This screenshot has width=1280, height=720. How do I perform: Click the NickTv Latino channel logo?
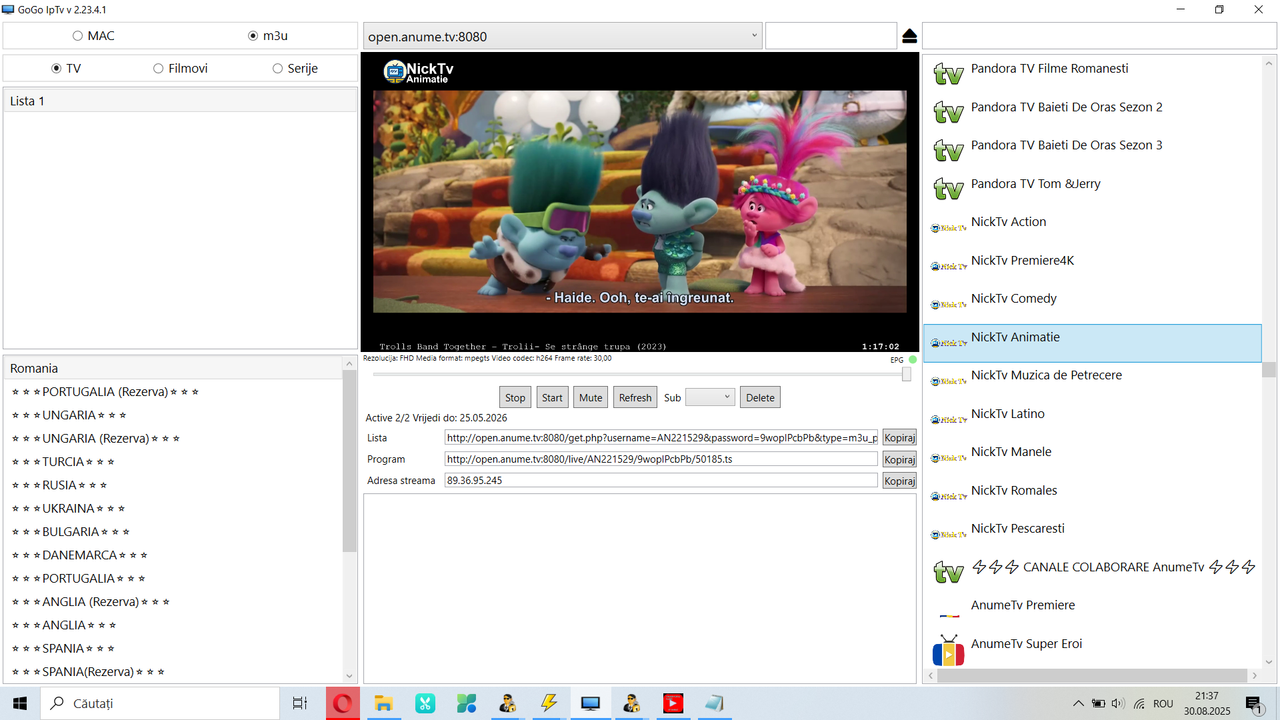pyautogui.click(x=948, y=419)
